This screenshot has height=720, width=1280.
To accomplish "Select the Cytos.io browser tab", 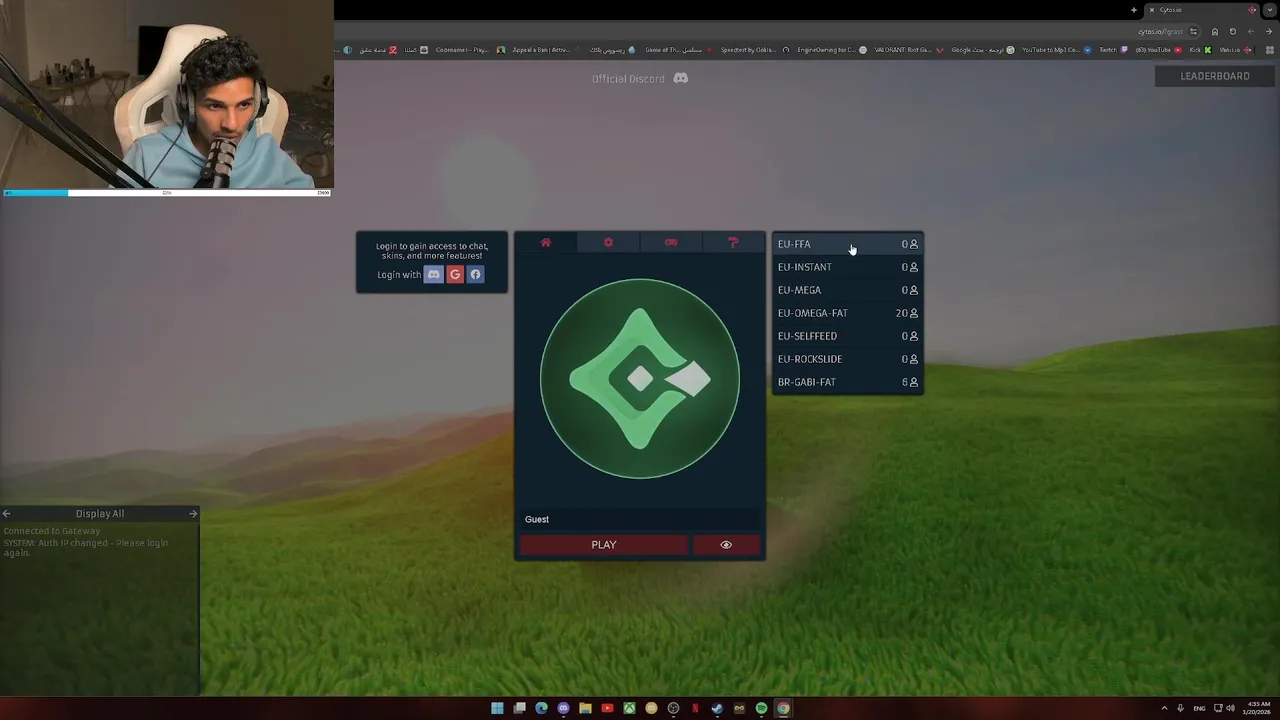I will (x=1202, y=10).
